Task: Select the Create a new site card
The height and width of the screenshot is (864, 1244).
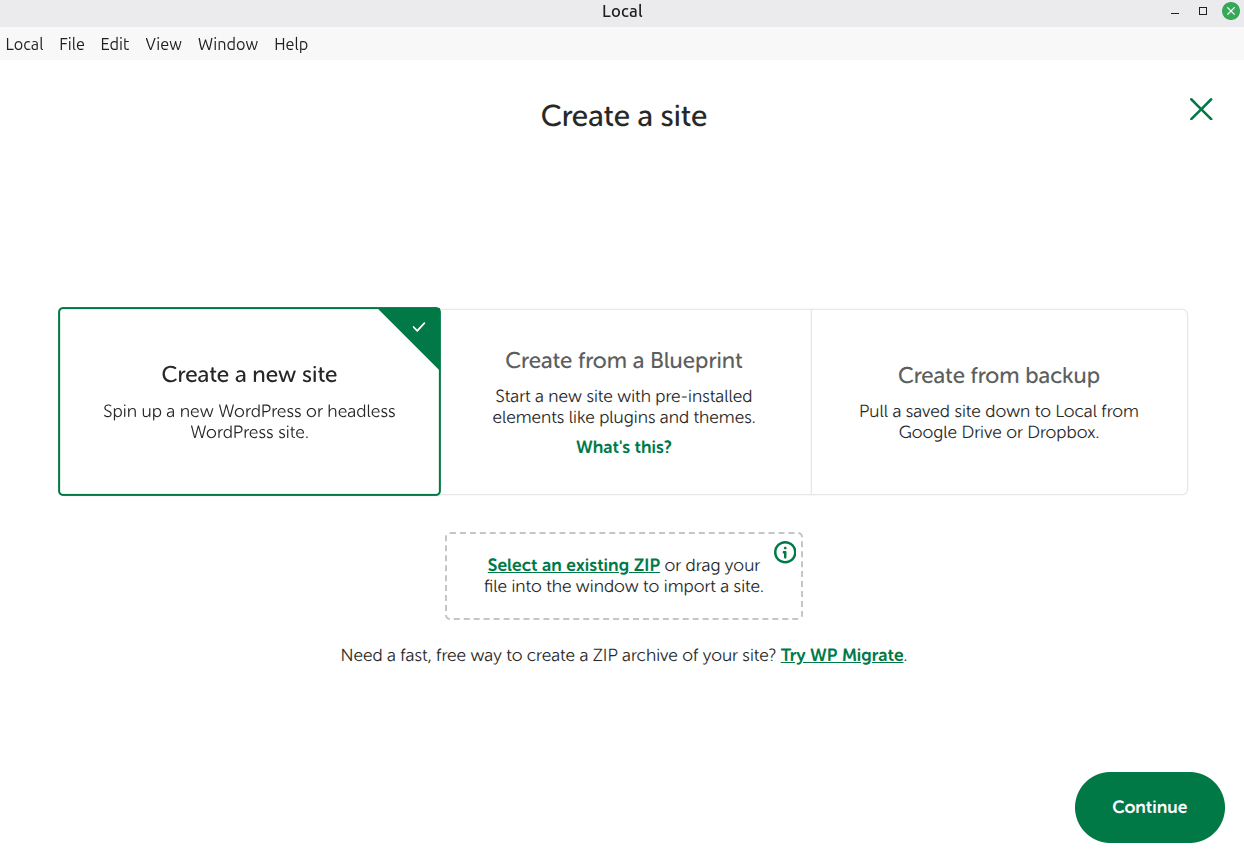Action: point(249,401)
